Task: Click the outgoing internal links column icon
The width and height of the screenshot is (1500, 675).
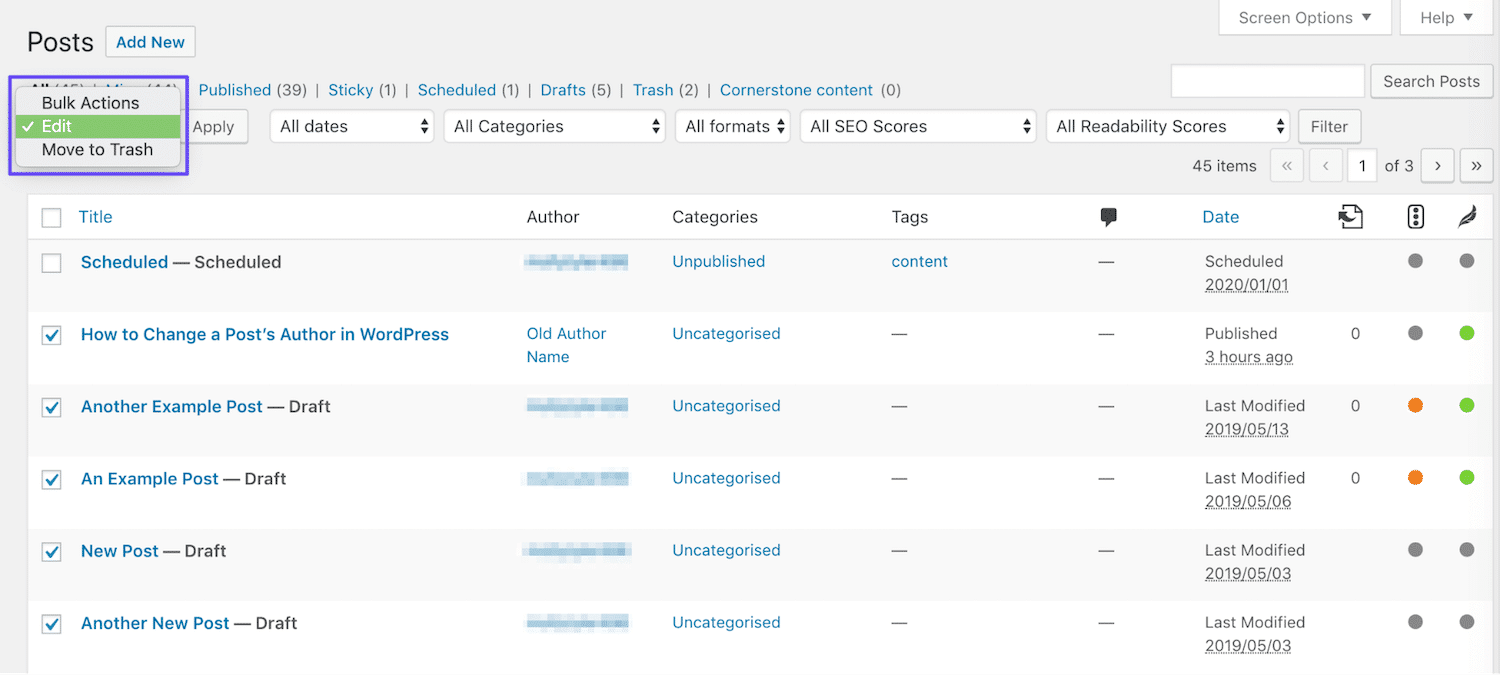Action: pyautogui.click(x=1351, y=217)
